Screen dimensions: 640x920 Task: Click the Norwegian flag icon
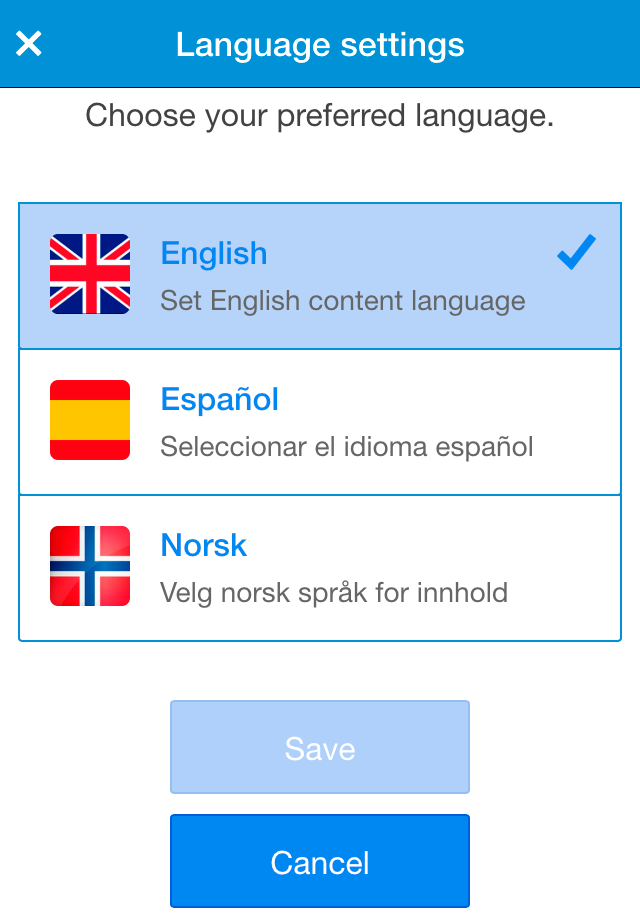[x=90, y=566]
